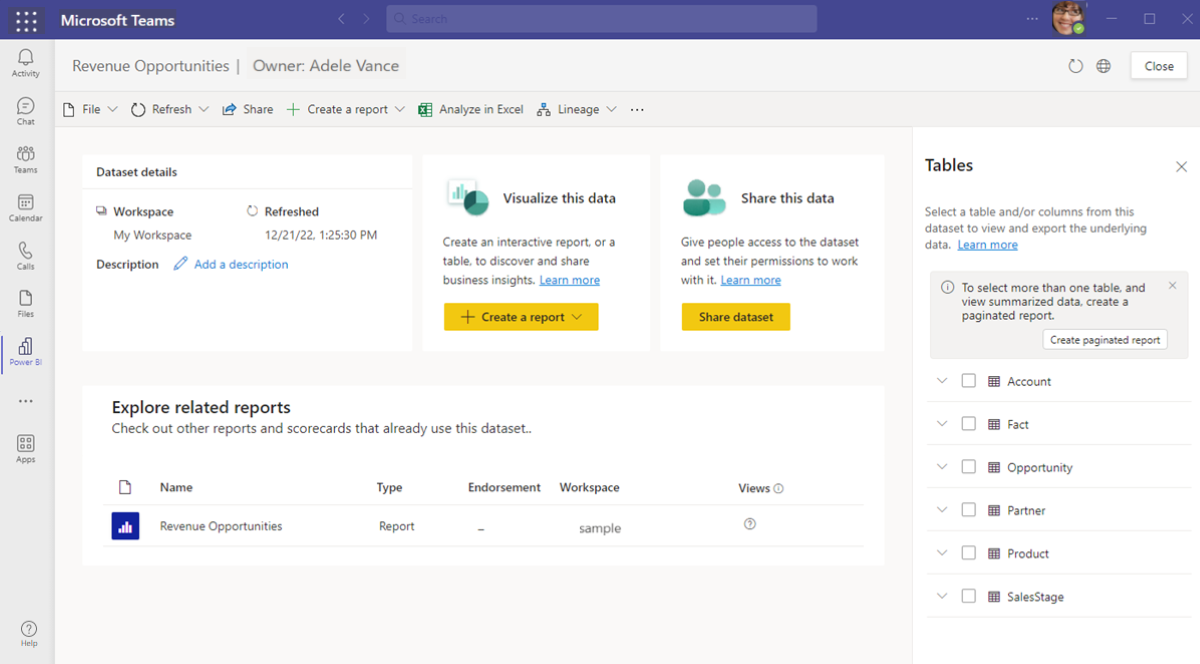Go forward with the navigation arrow
This screenshot has height=664, width=1200.
(x=366, y=19)
